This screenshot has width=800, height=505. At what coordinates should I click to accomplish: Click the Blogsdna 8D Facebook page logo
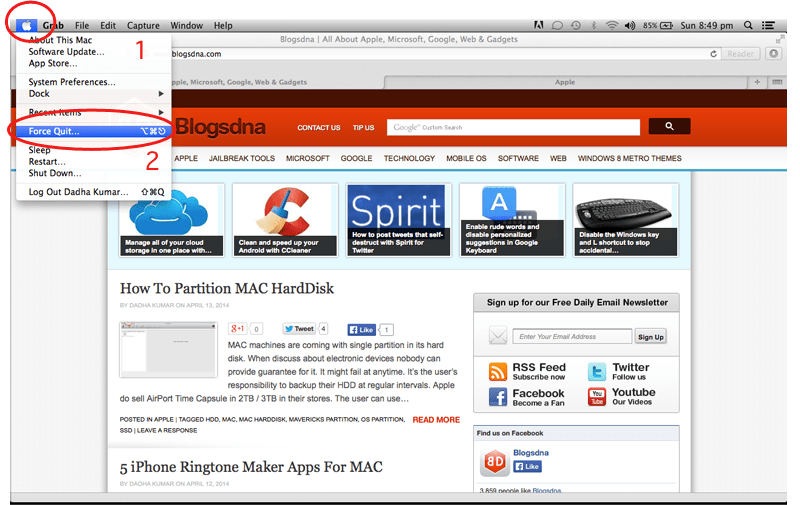(x=494, y=462)
